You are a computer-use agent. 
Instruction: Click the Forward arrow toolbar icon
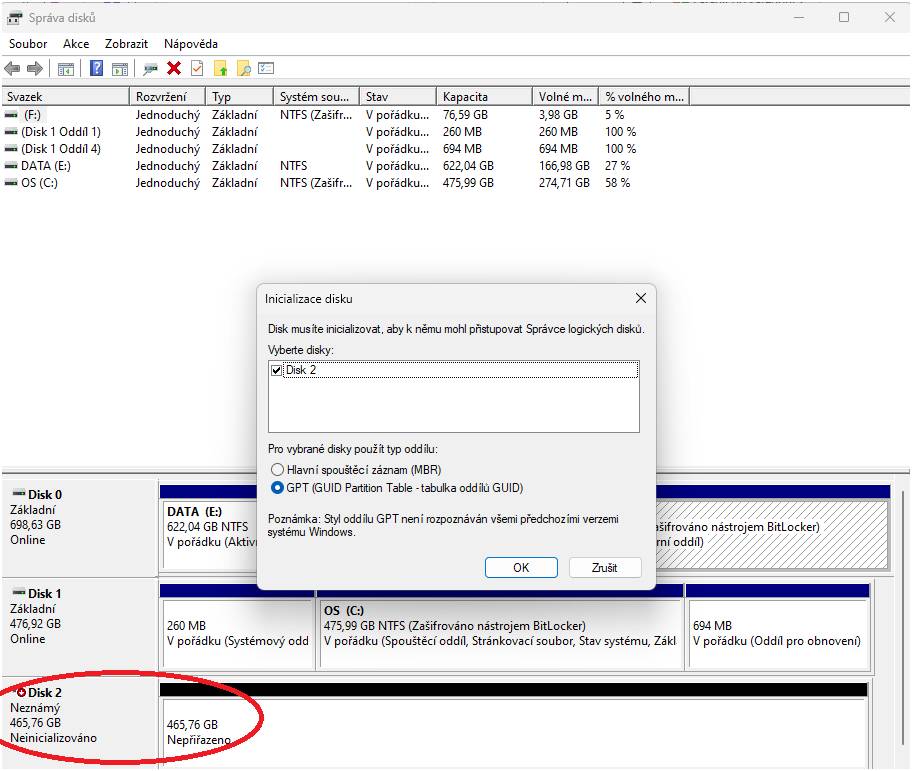pos(35,69)
